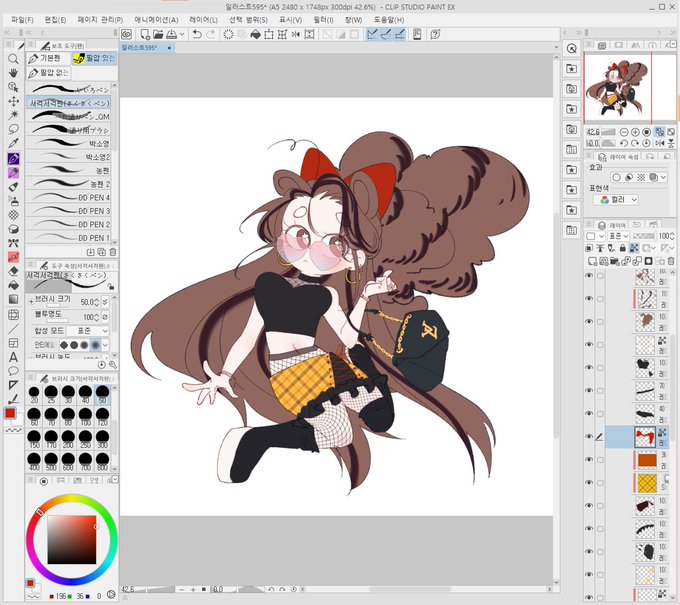
Task: Click navigator zoom-out minus icon
Action: [x=624, y=132]
